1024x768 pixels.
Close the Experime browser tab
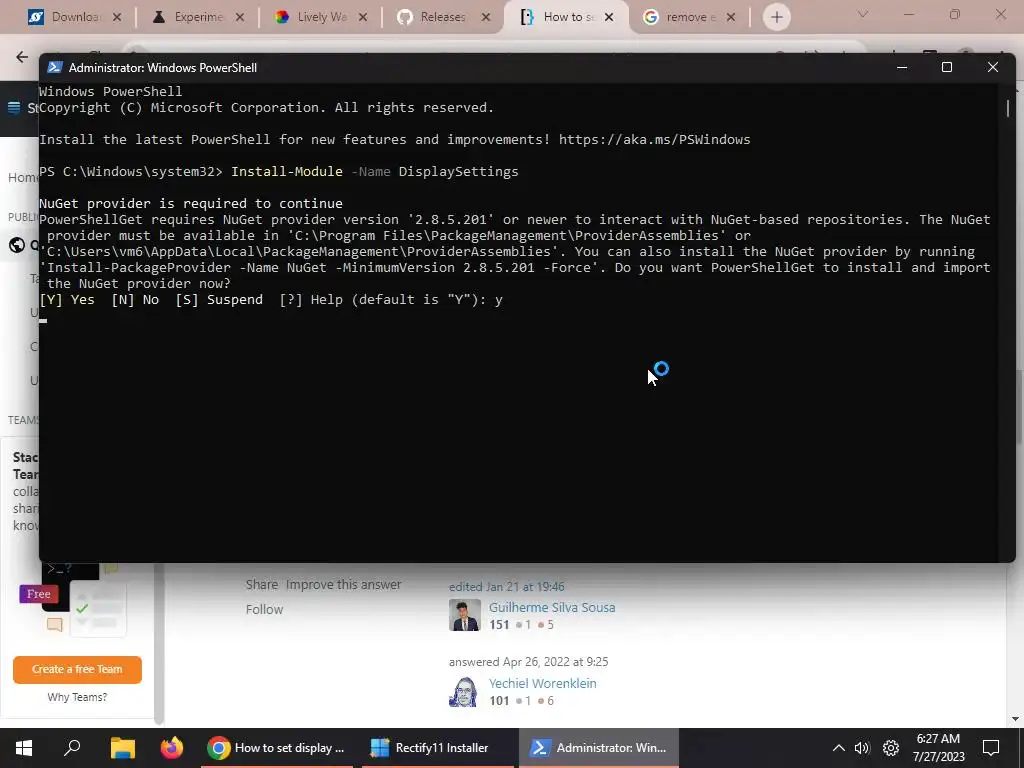(240, 18)
